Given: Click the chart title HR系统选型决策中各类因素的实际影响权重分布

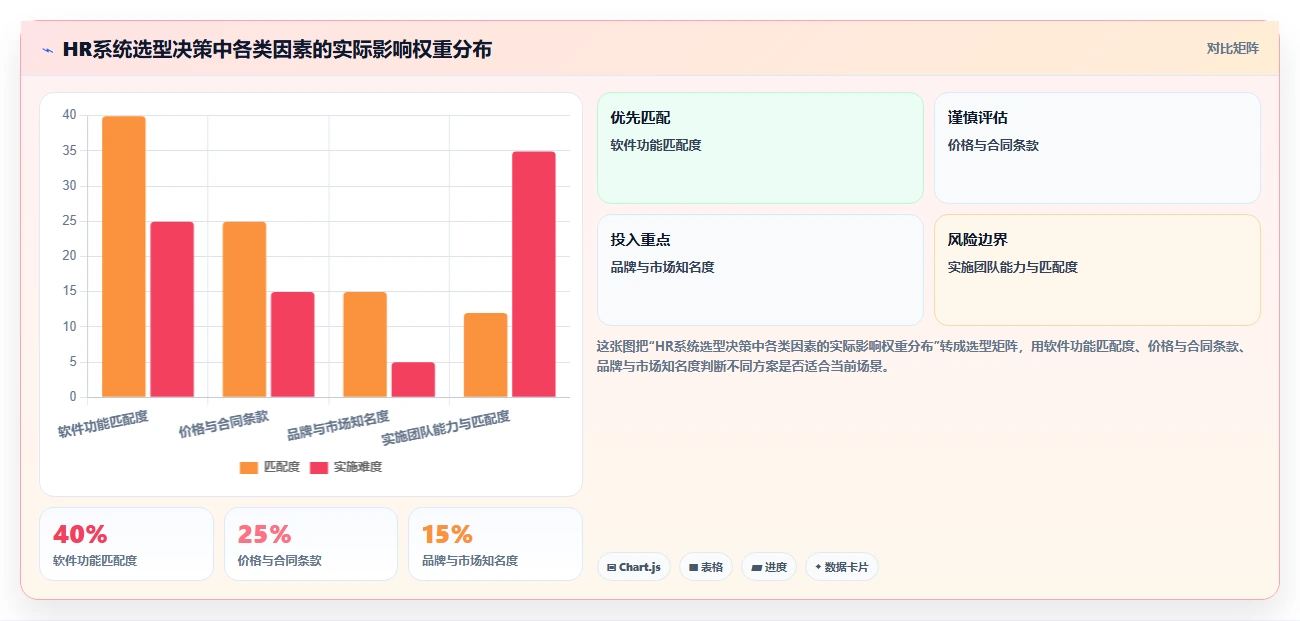Looking at the screenshot, I should click(277, 49).
